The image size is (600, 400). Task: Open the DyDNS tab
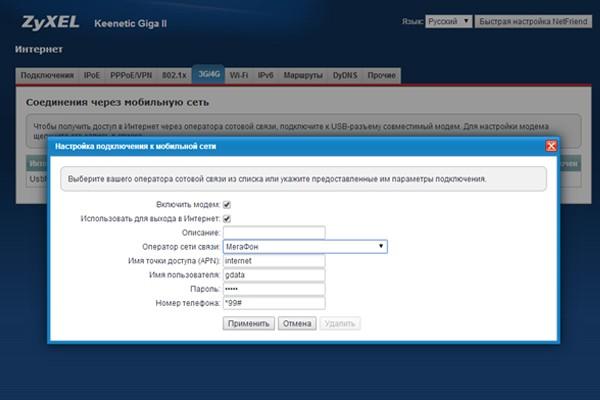[x=345, y=75]
